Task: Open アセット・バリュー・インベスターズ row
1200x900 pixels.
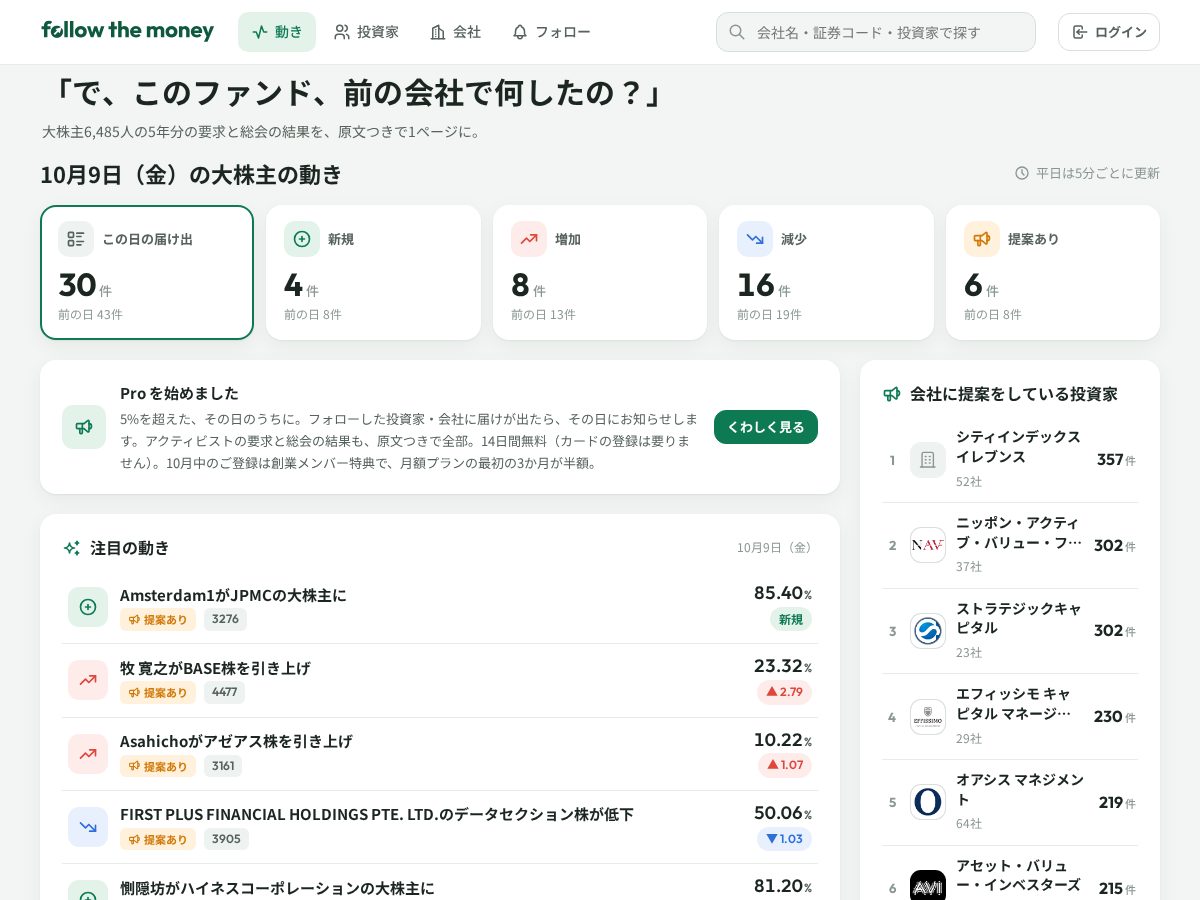Action: point(1010,873)
